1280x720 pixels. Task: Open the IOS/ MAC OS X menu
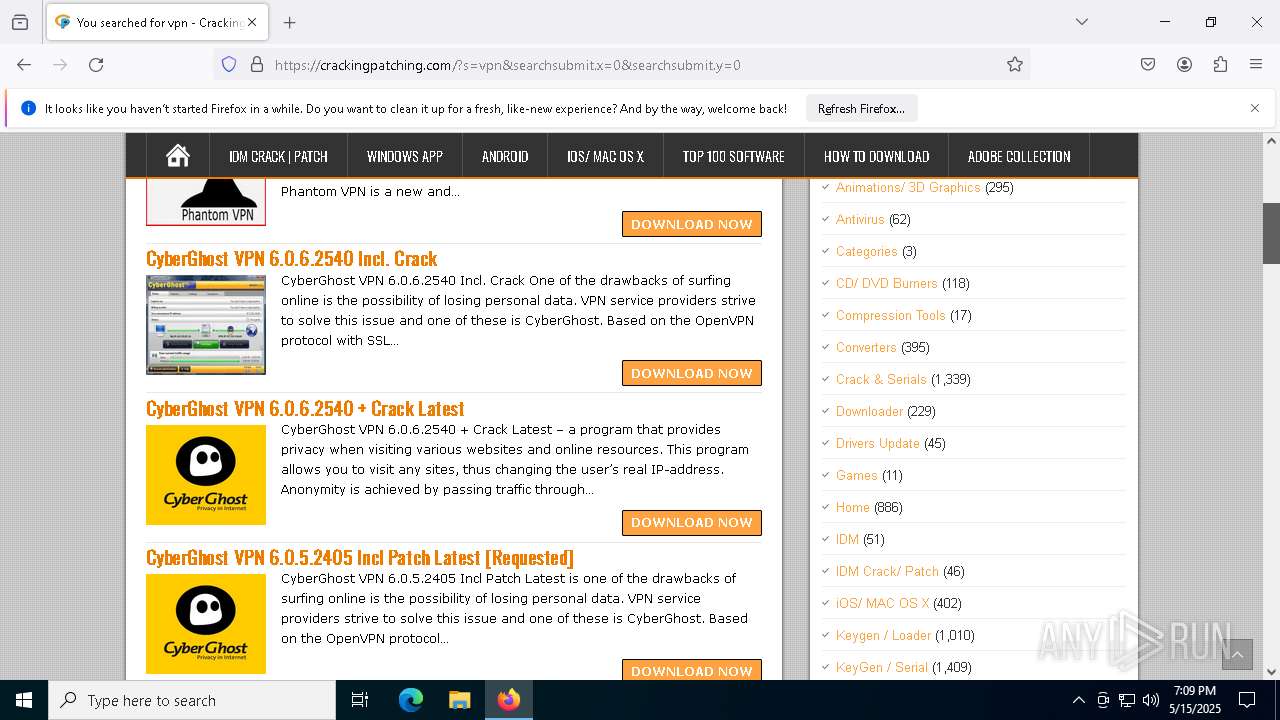point(605,156)
